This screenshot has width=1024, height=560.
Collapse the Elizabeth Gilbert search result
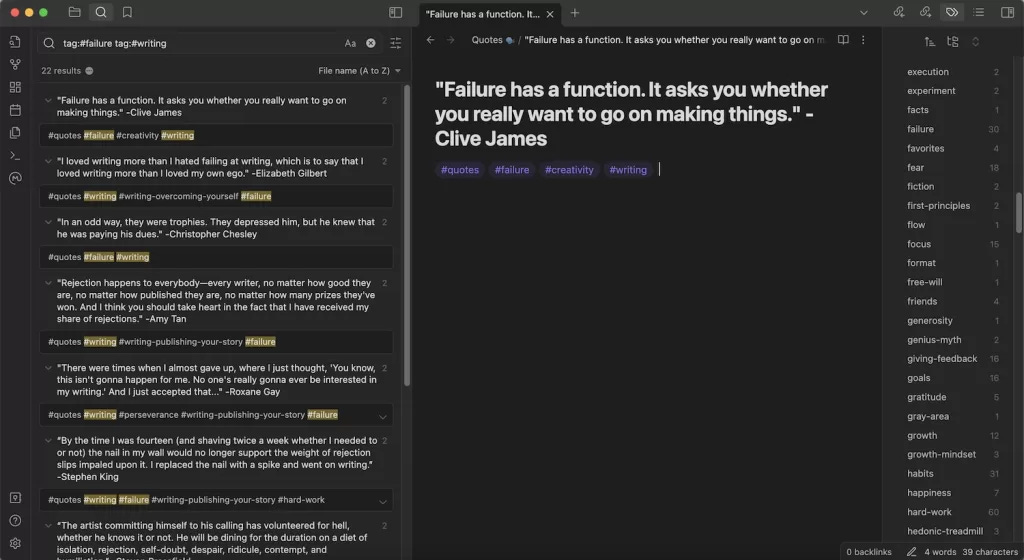click(x=48, y=161)
